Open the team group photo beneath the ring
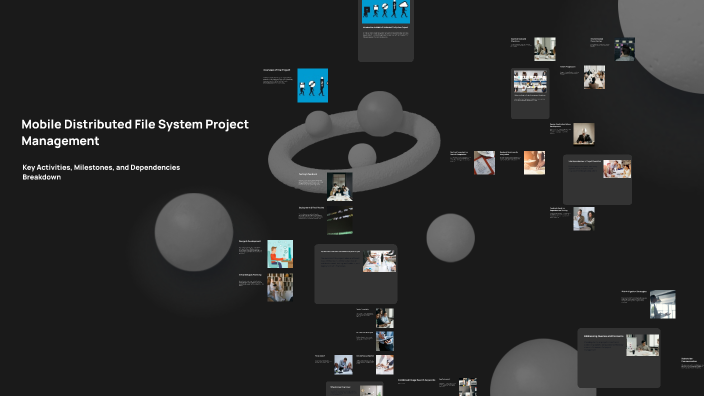The width and height of the screenshot is (704, 396). (340, 186)
